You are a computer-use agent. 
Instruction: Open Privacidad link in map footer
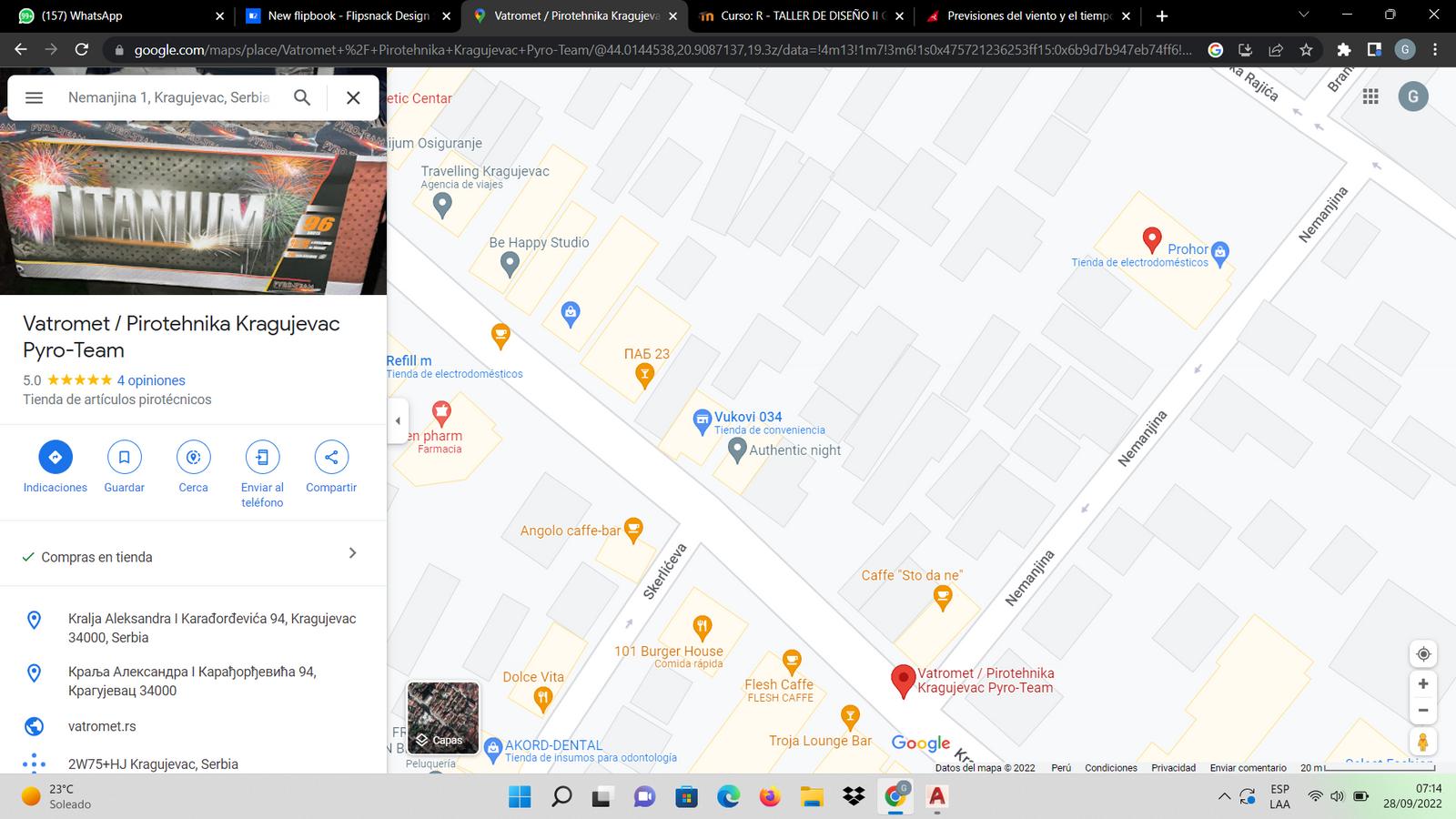1174,768
